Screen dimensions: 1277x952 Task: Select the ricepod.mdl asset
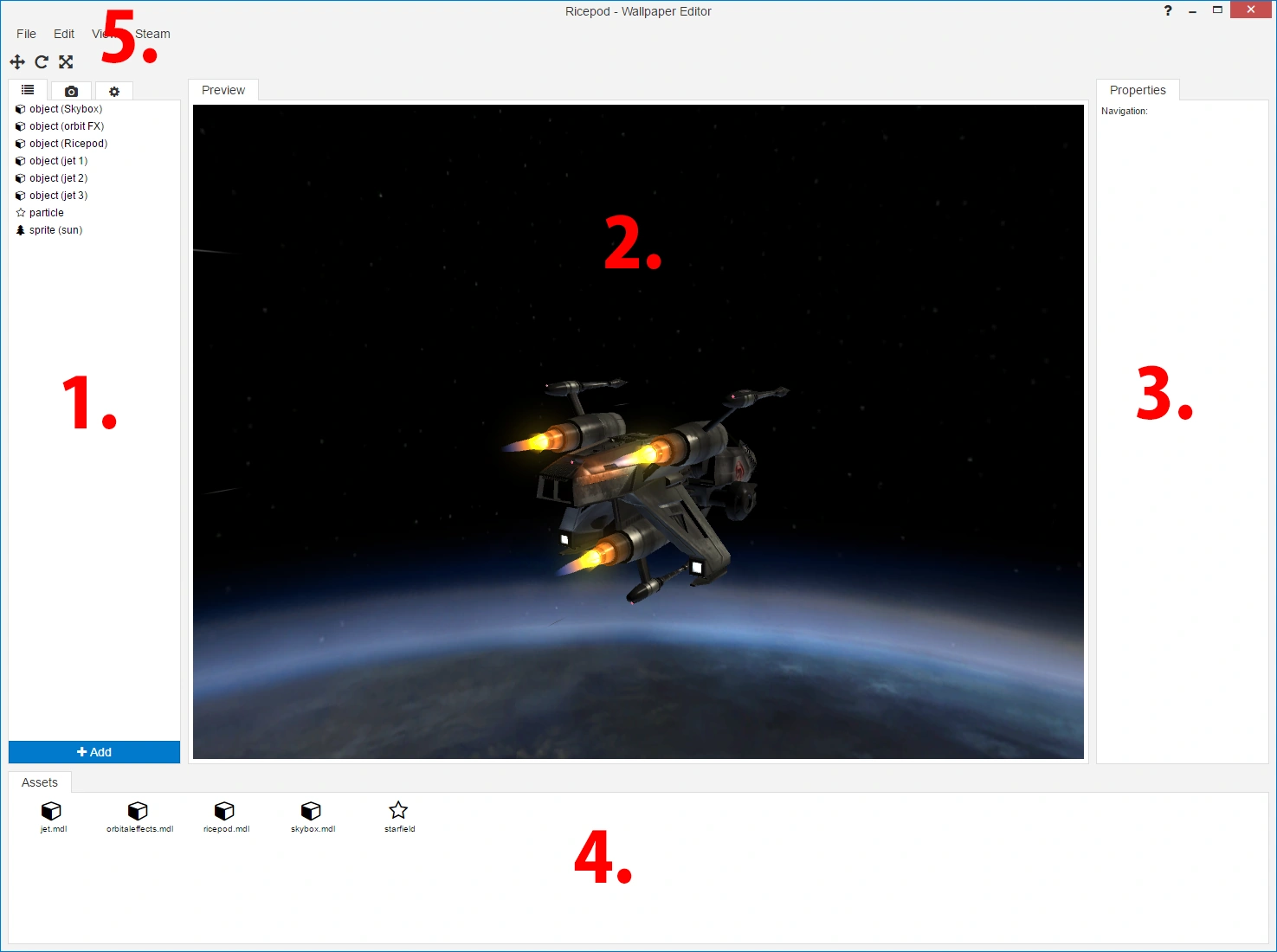(x=226, y=817)
